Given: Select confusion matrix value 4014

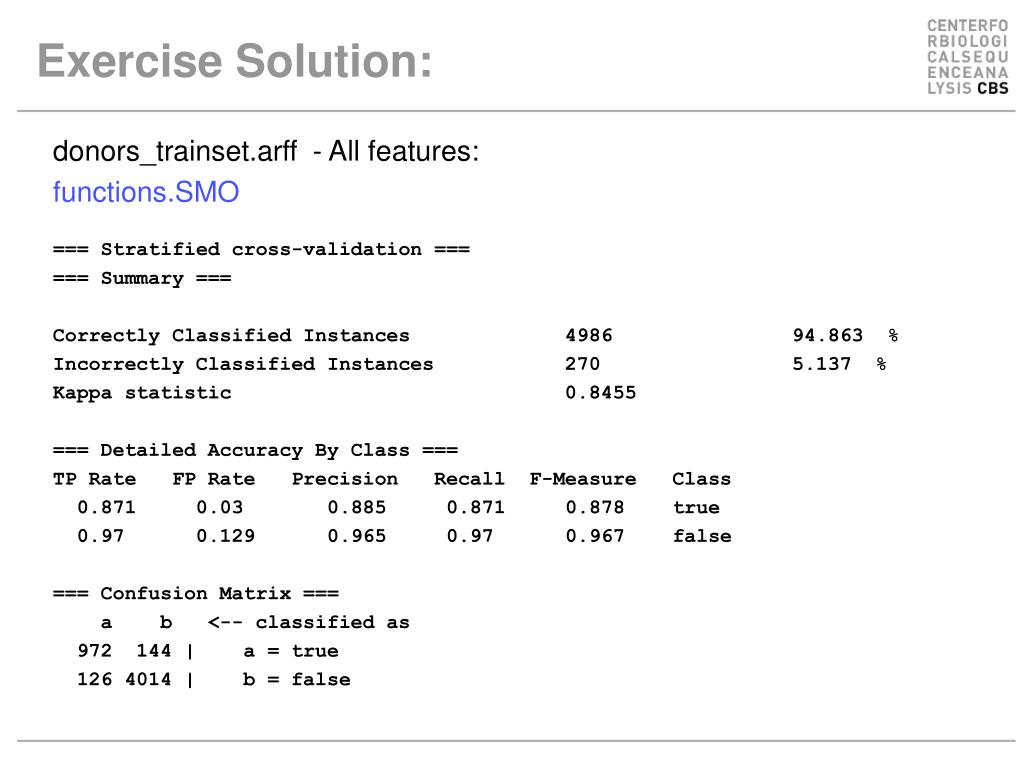Looking at the screenshot, I should coord(148,680).
